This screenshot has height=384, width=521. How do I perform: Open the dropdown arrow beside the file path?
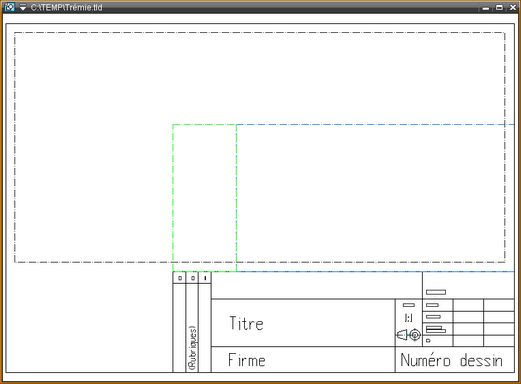coord(23,7)
